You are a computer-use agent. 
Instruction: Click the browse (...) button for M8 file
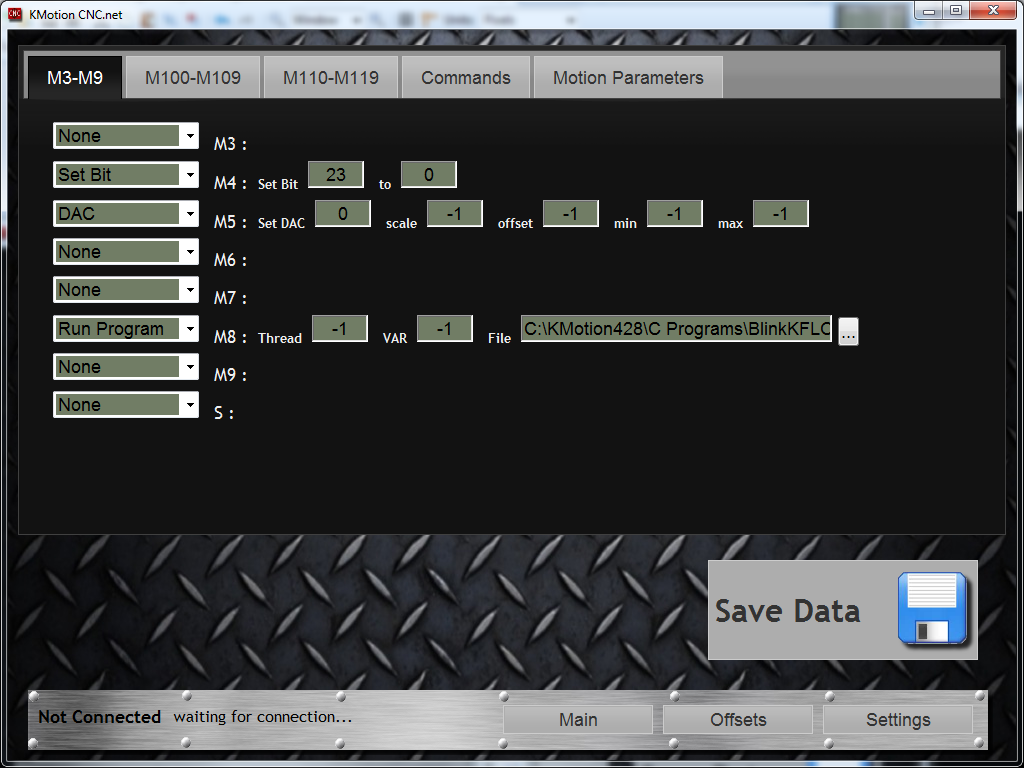tap(848, 333)
